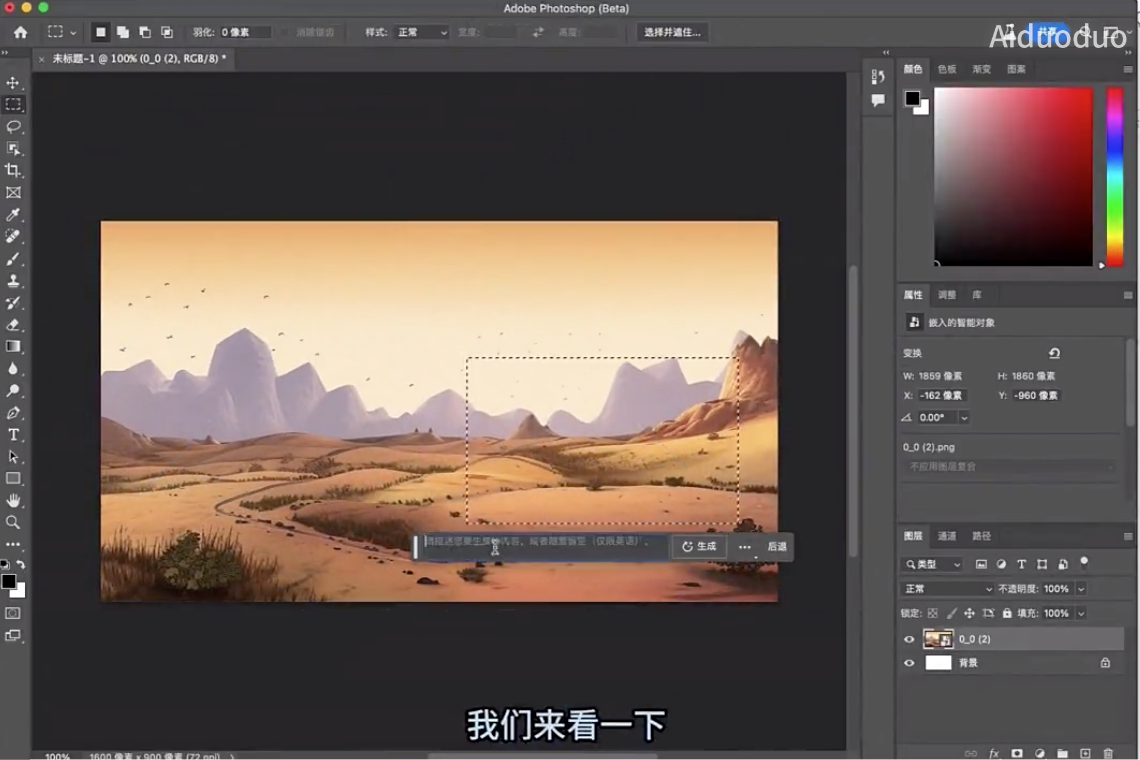Select the Hand tool
Screen dimensions: 1140x760
click(x=13, y=500)
